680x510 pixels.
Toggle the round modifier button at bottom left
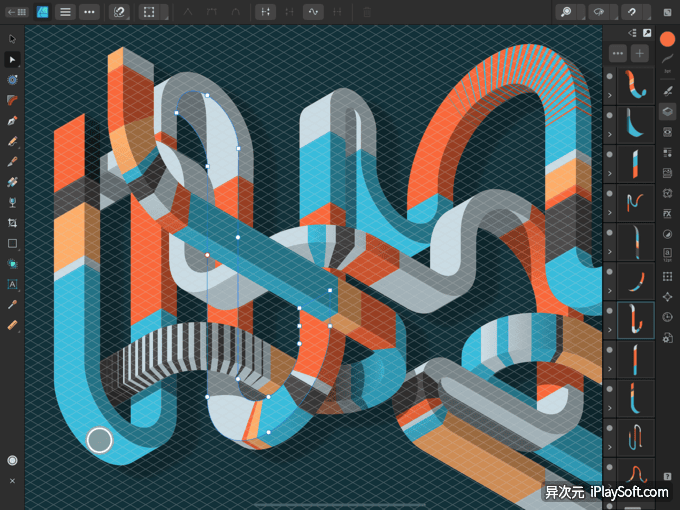coord(13,461)
